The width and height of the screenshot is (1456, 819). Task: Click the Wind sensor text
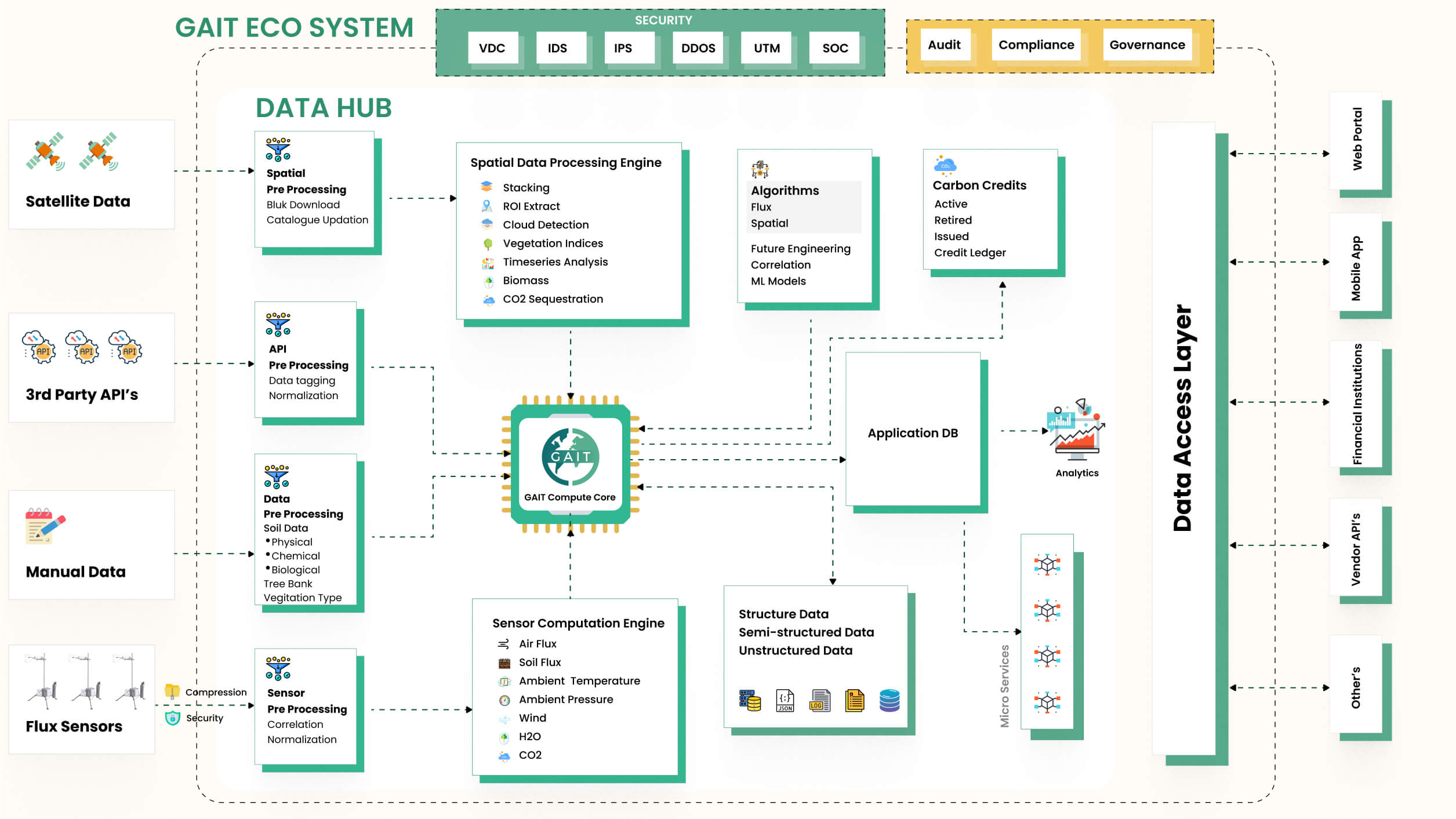(532, 718)
